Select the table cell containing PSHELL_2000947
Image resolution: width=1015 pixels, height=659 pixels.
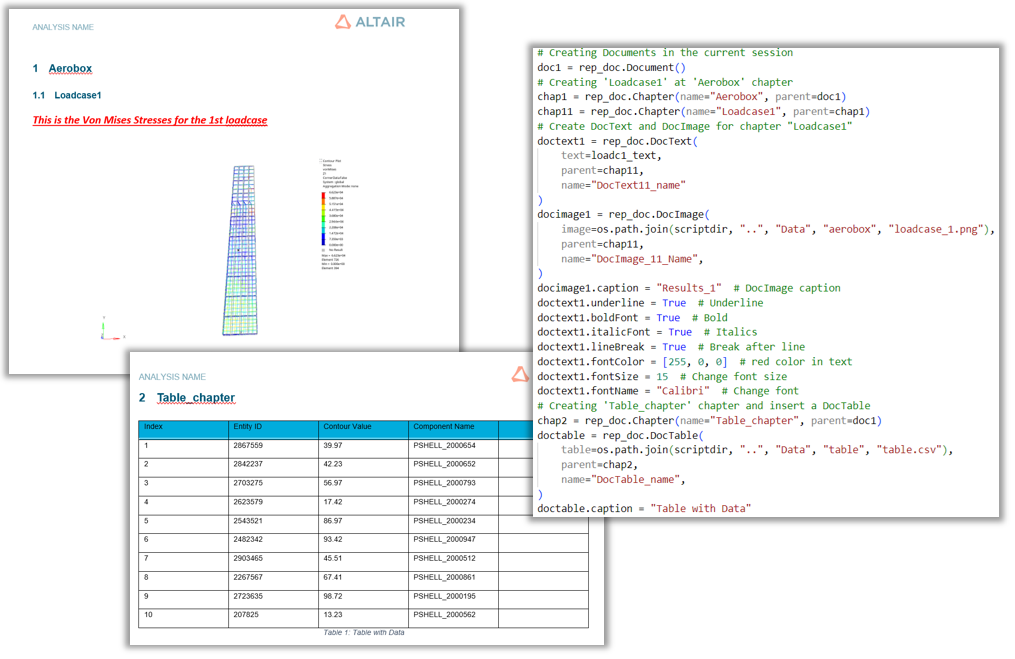[445, 539]
